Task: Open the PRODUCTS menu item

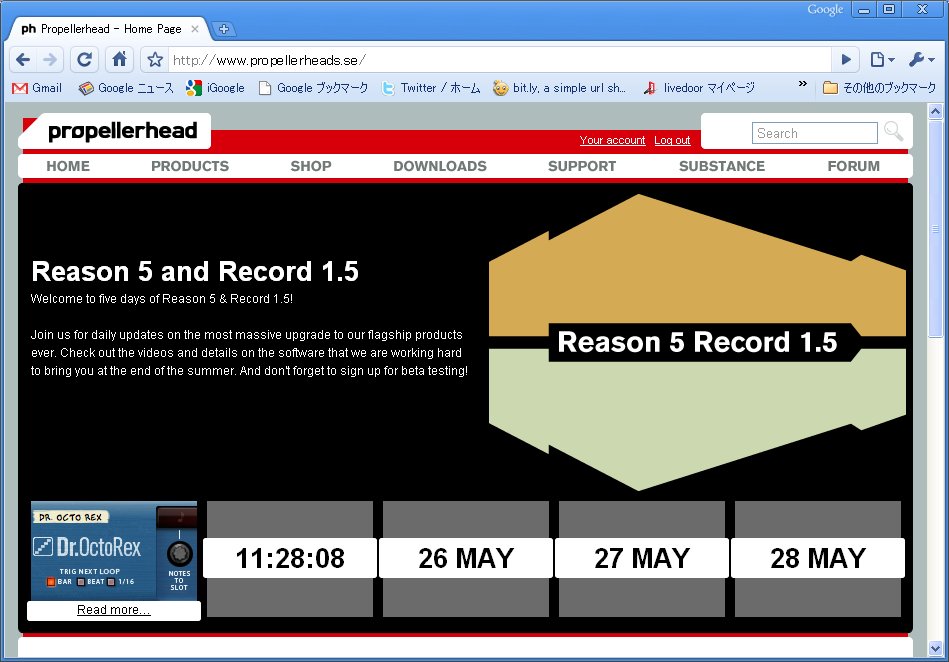Action: (x=190, y=166)
